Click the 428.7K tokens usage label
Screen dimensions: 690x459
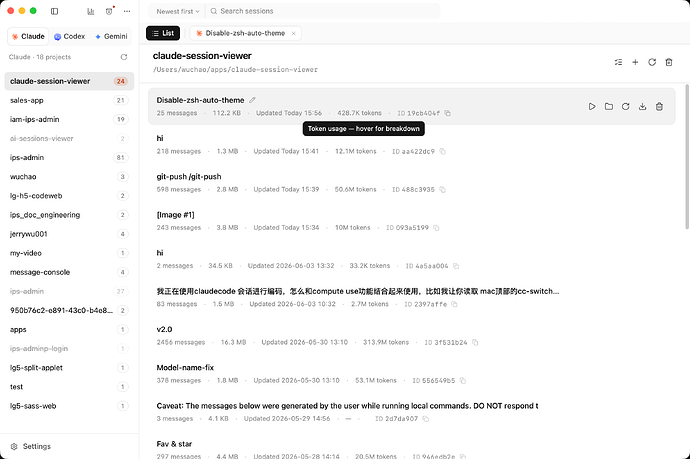[359, 114]
